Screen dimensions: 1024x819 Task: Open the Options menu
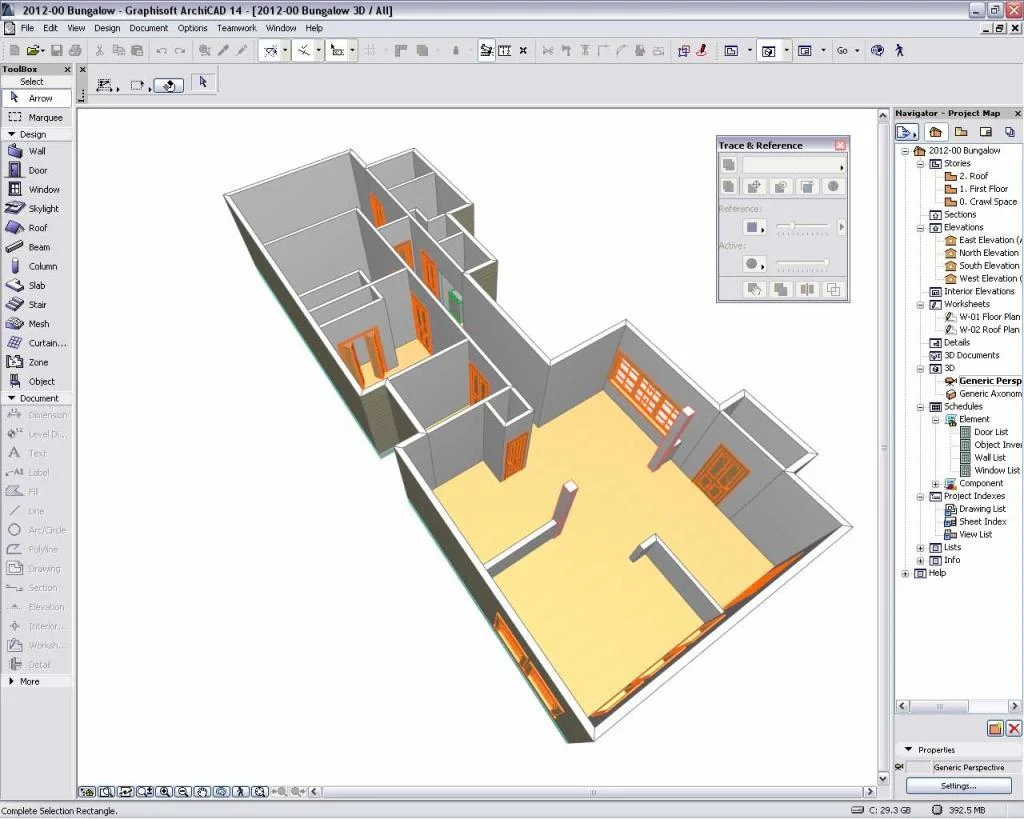(192, 28)
